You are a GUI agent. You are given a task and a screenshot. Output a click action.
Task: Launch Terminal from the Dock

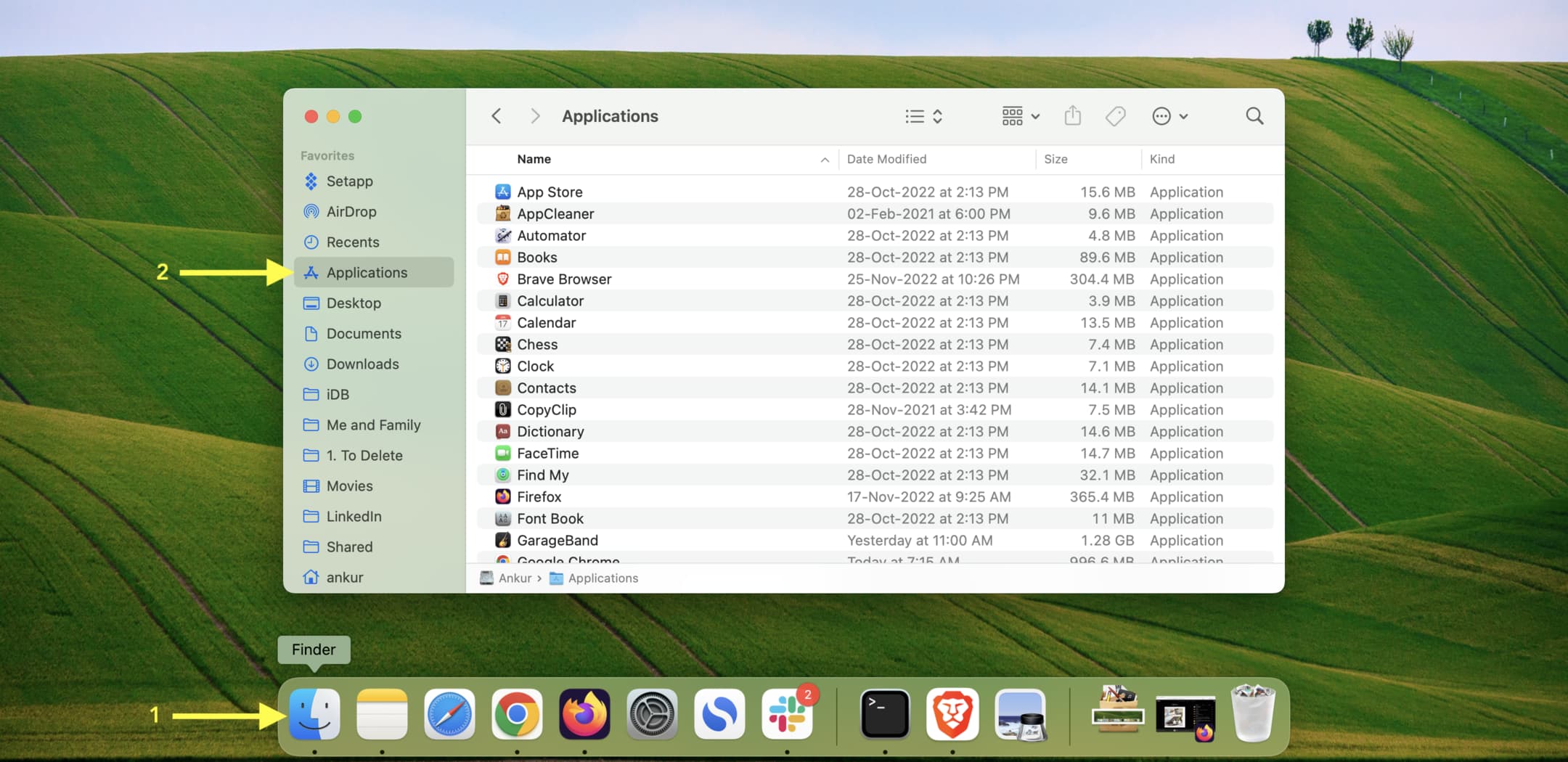(885, 714)
